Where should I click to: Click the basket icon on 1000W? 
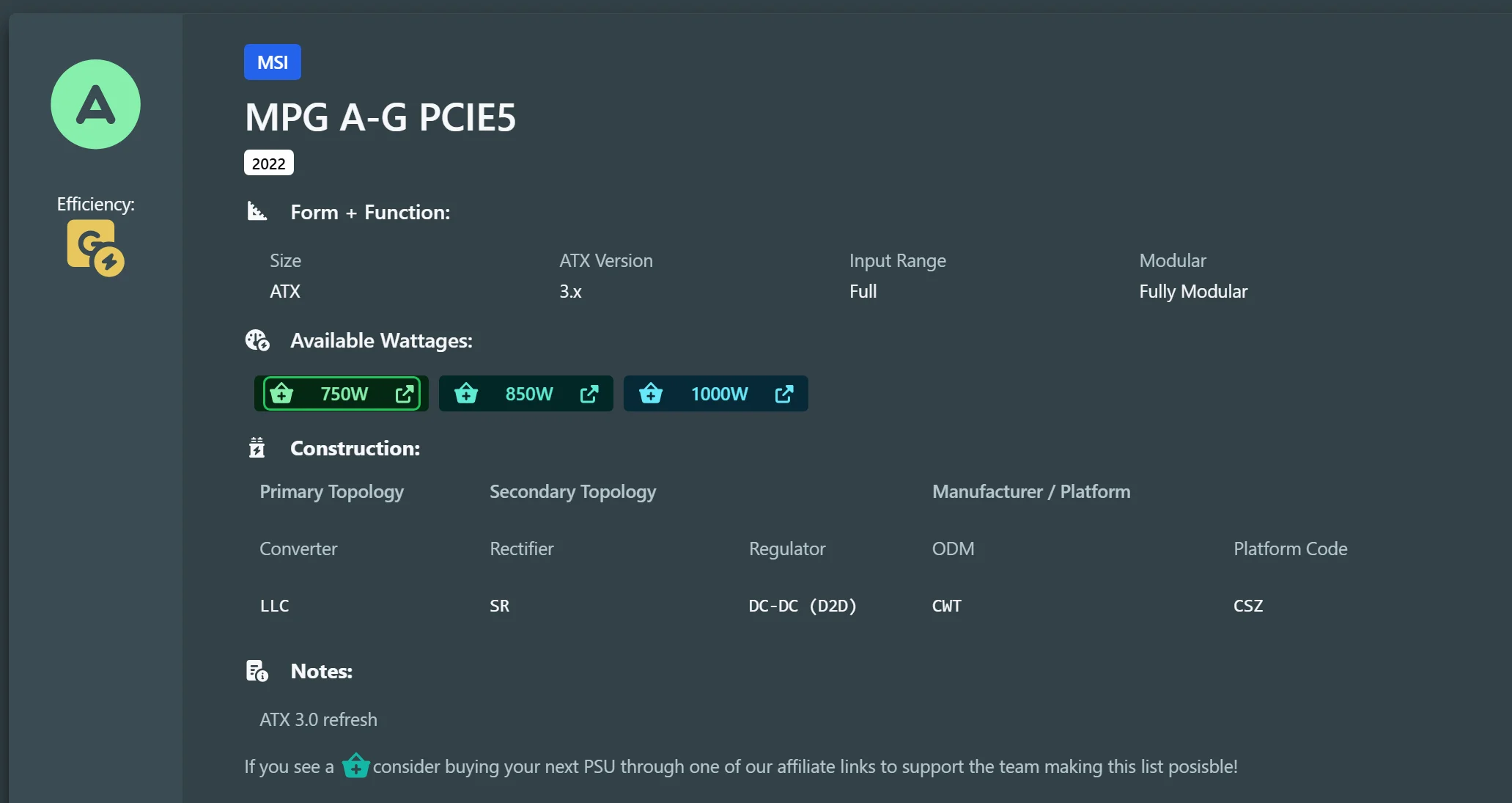(x=651, y=394)
